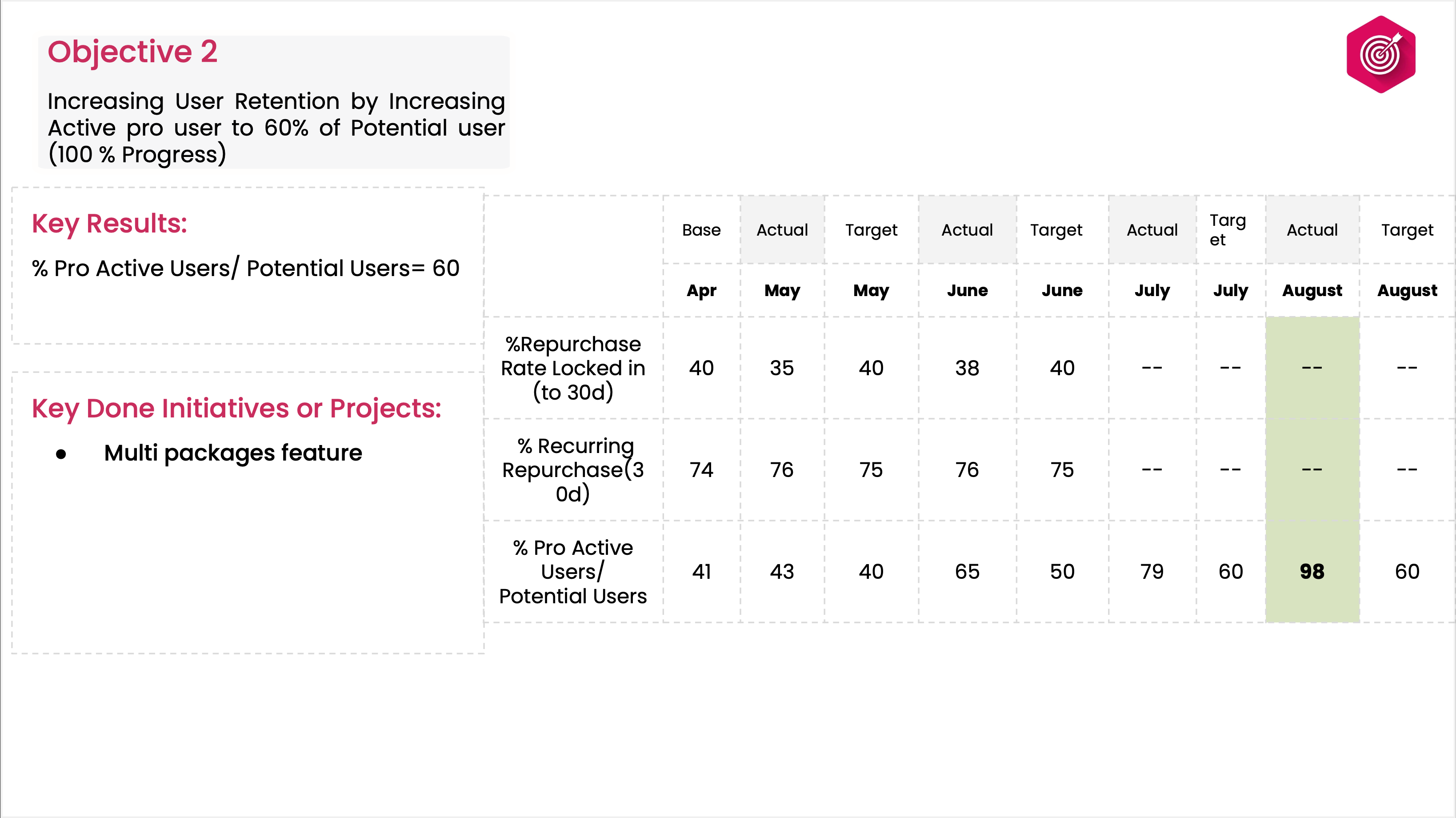
Task: Click the highlighted 98 value cell
Action: click(1312, 572)
